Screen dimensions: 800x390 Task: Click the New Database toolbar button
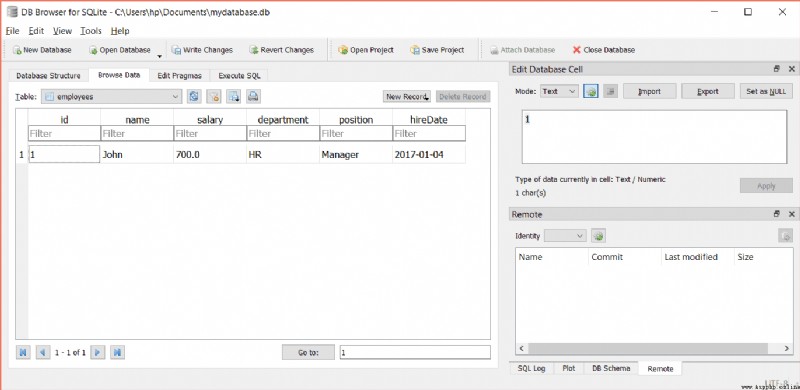pos(42,50)
